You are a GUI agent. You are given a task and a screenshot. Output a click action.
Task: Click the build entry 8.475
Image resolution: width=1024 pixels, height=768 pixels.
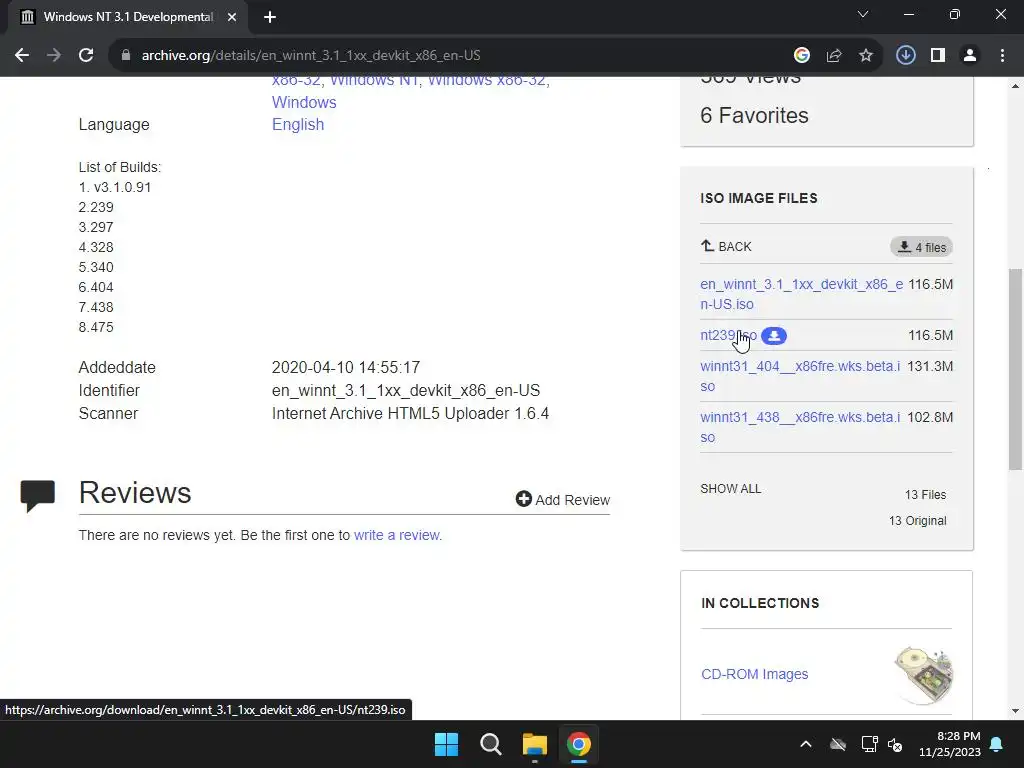(96, 327)
